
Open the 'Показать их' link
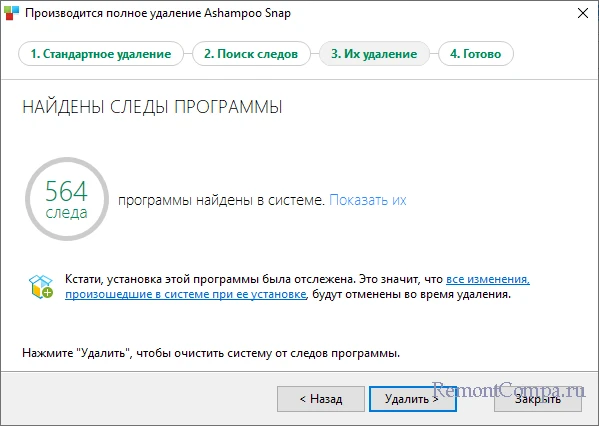pos(367,200)
